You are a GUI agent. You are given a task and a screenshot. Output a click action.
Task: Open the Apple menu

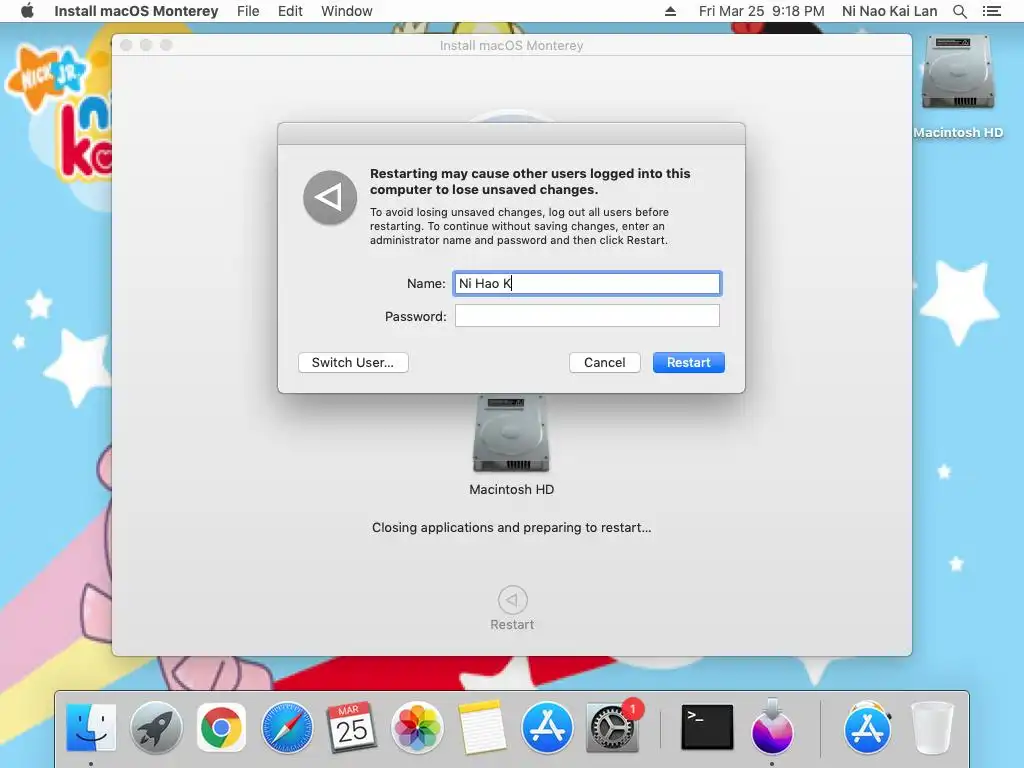tap(27, 11)
